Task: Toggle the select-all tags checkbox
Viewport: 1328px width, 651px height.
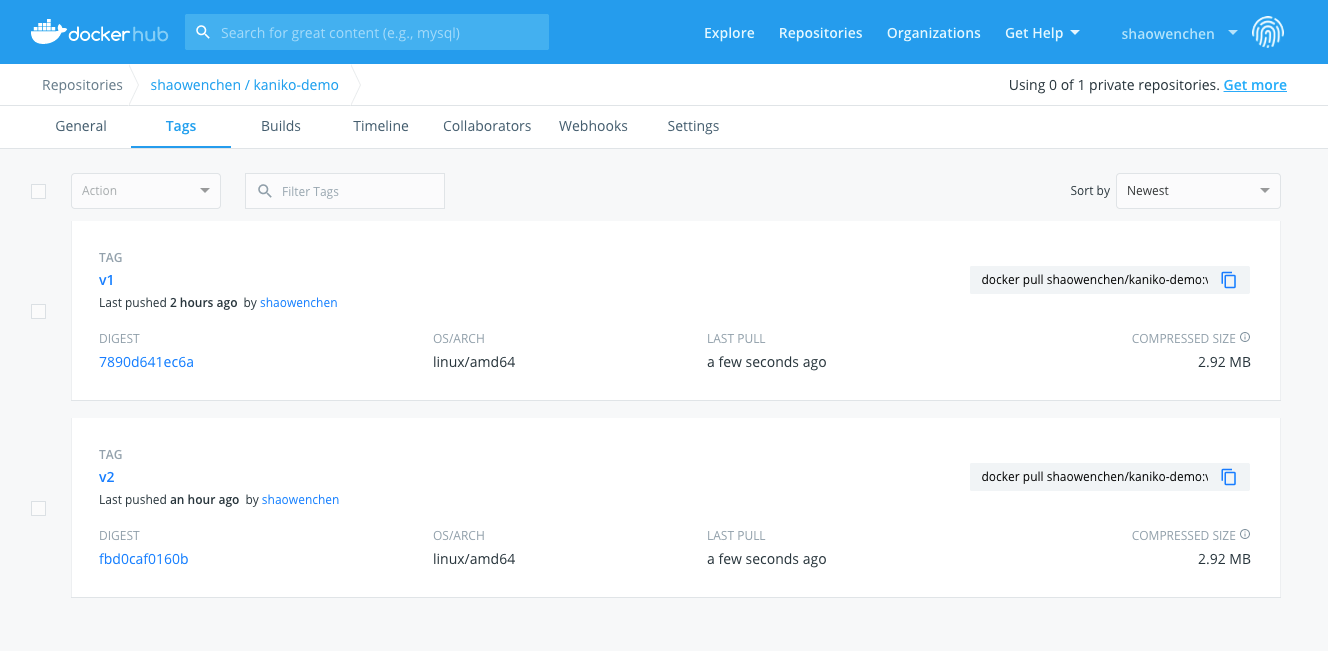Action: (39, 191)
